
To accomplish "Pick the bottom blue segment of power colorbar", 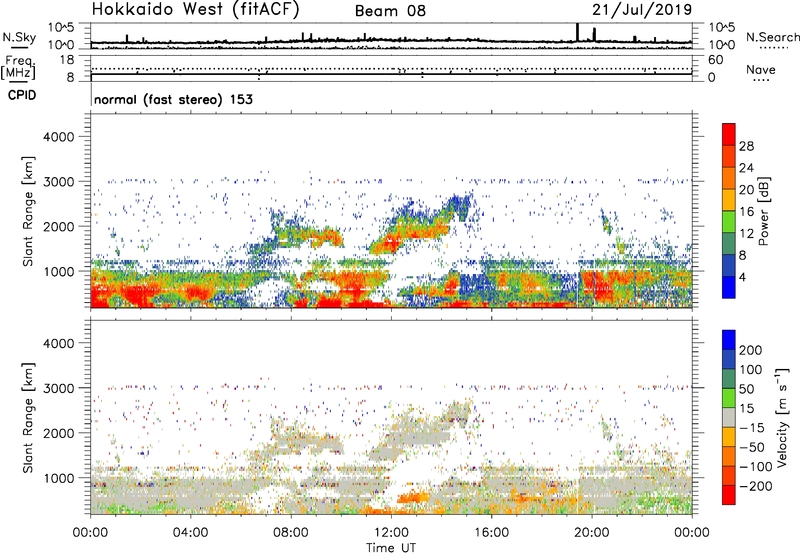I will pos(729,287).
